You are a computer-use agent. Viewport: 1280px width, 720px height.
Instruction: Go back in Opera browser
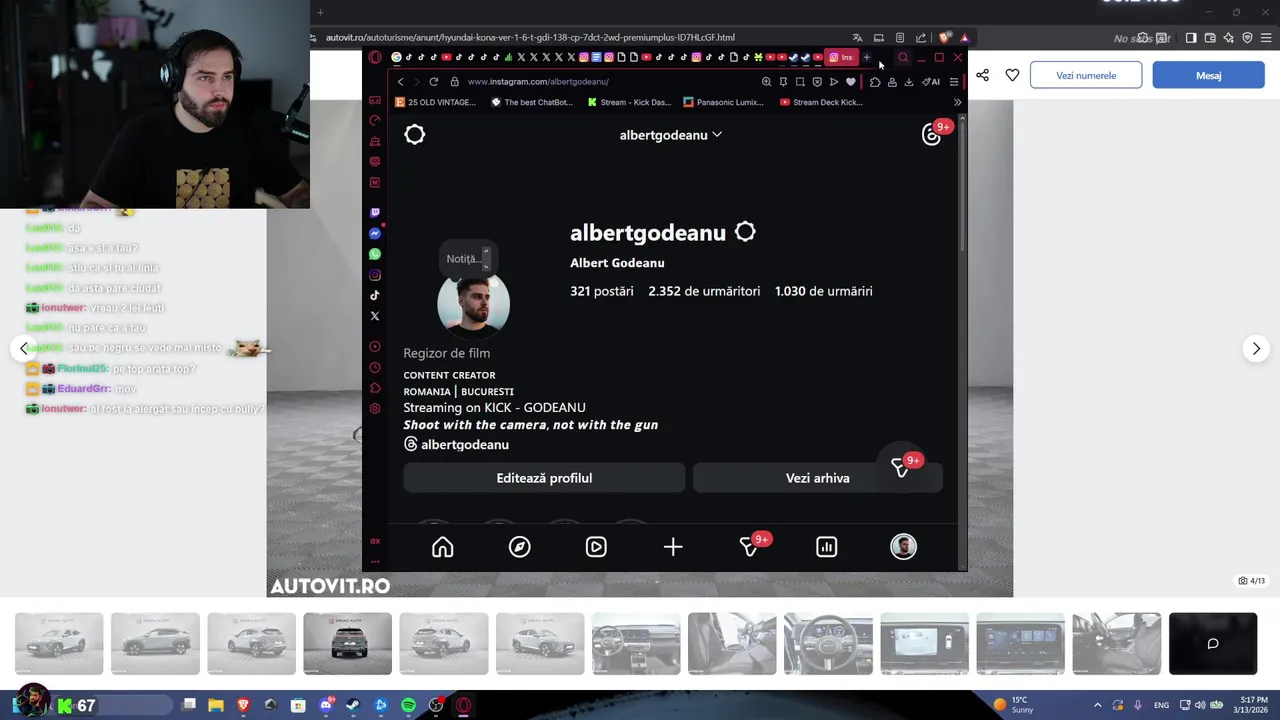coord(400,82)
